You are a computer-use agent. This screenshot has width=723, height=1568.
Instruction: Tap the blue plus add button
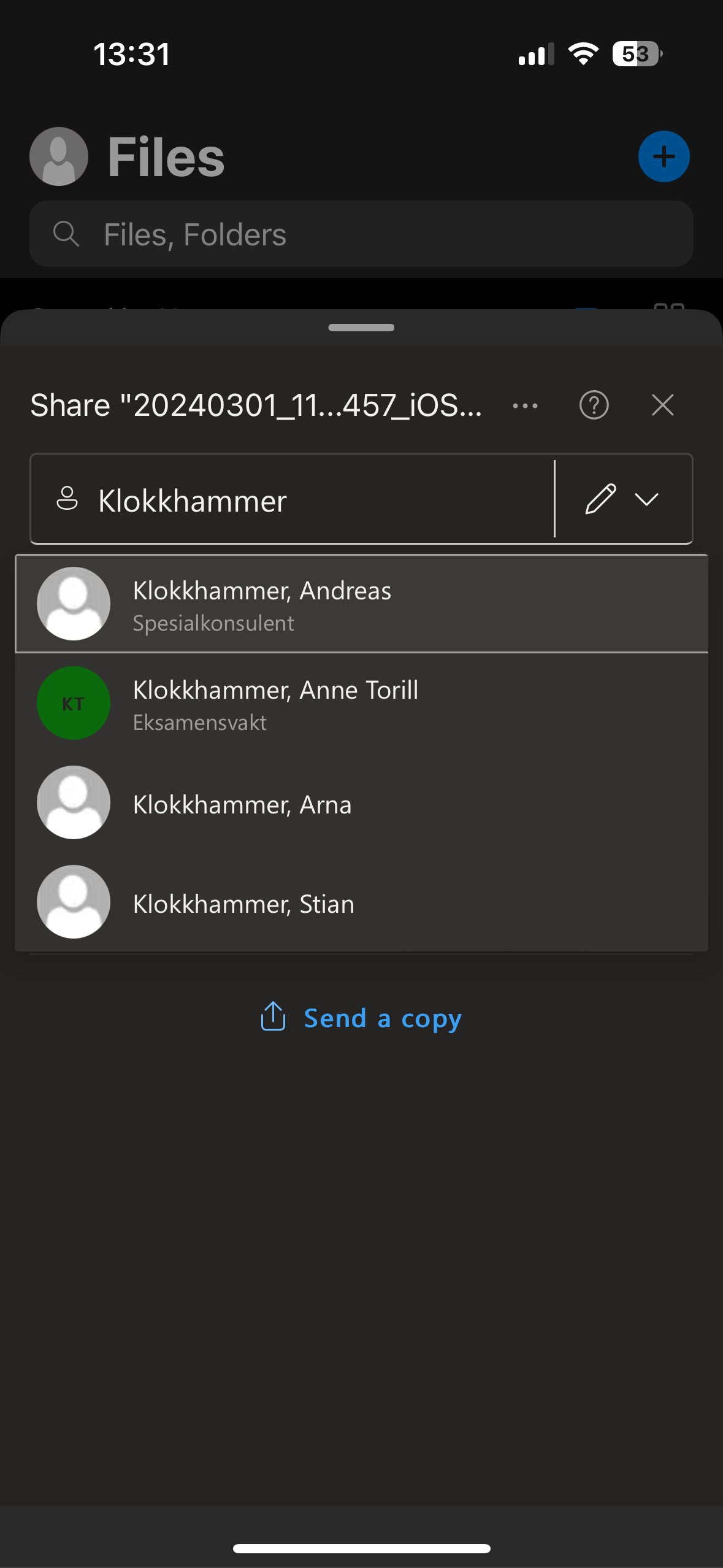[664, 156]
